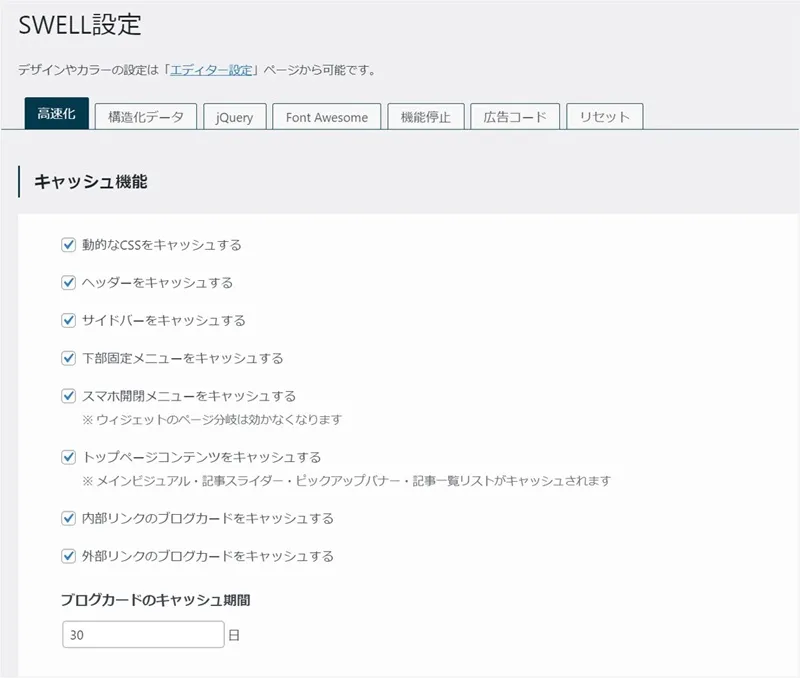Click the SWELL設定 page title
The image size is (800, 678).
coord(80,25)
